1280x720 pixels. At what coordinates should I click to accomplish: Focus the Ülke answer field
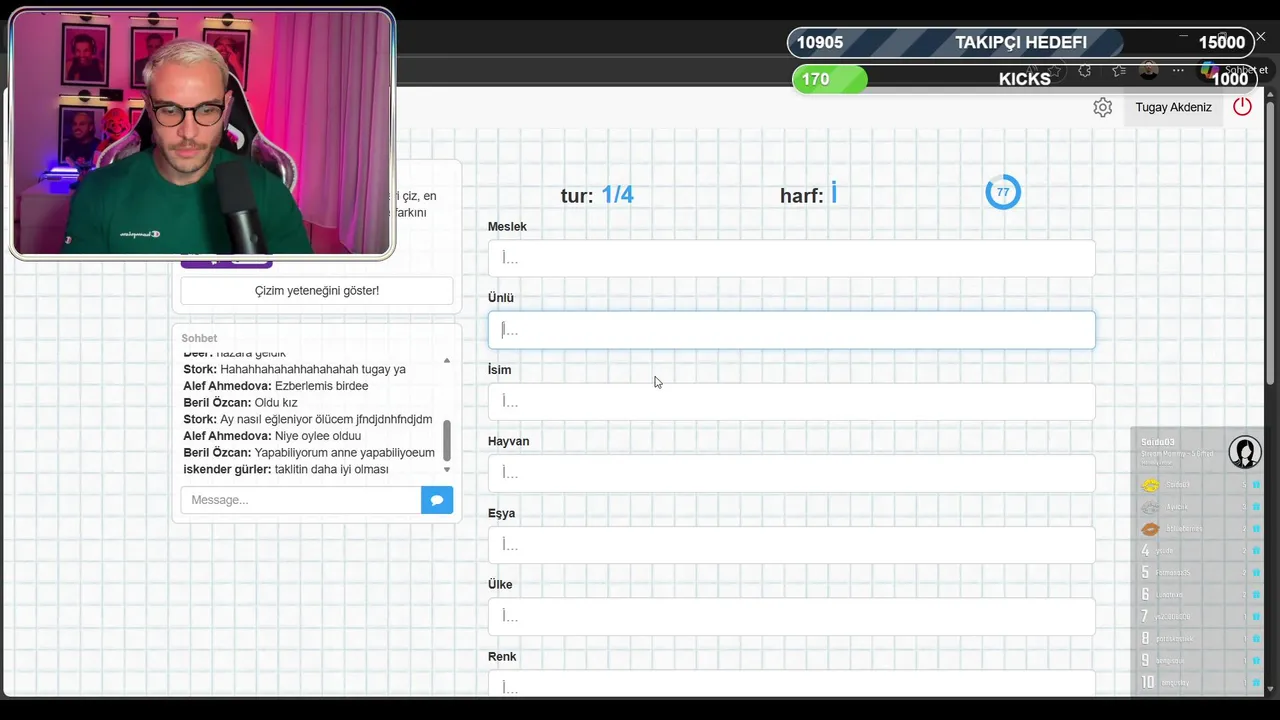[791, 616]
